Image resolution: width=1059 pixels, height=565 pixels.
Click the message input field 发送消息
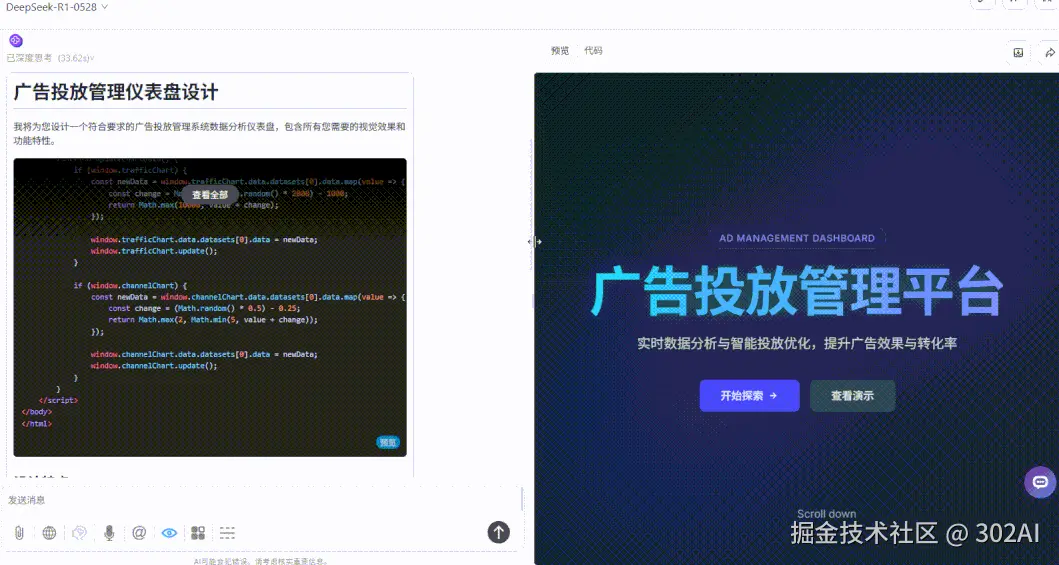[262, 500]
